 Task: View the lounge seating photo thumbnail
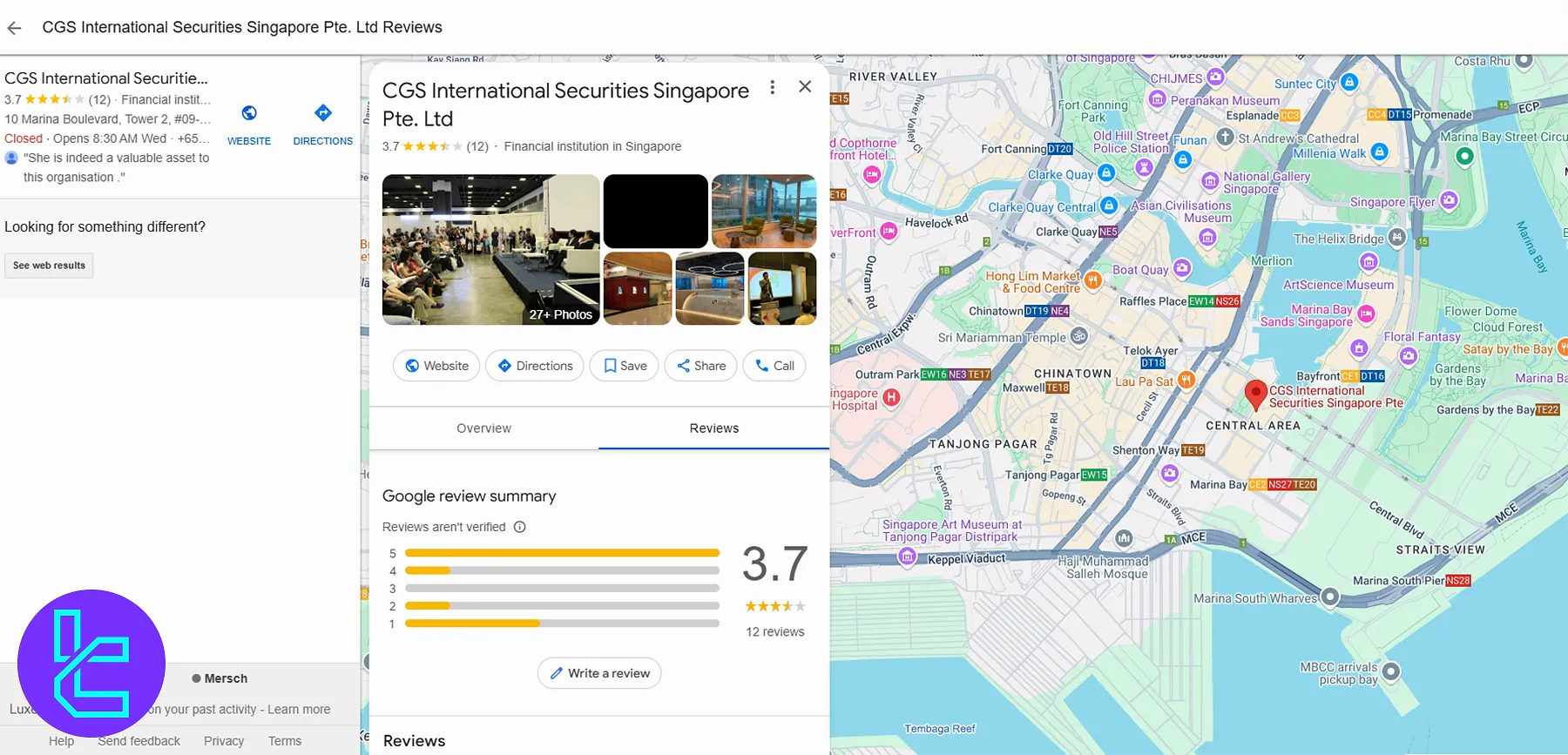[x=764, y=212]
